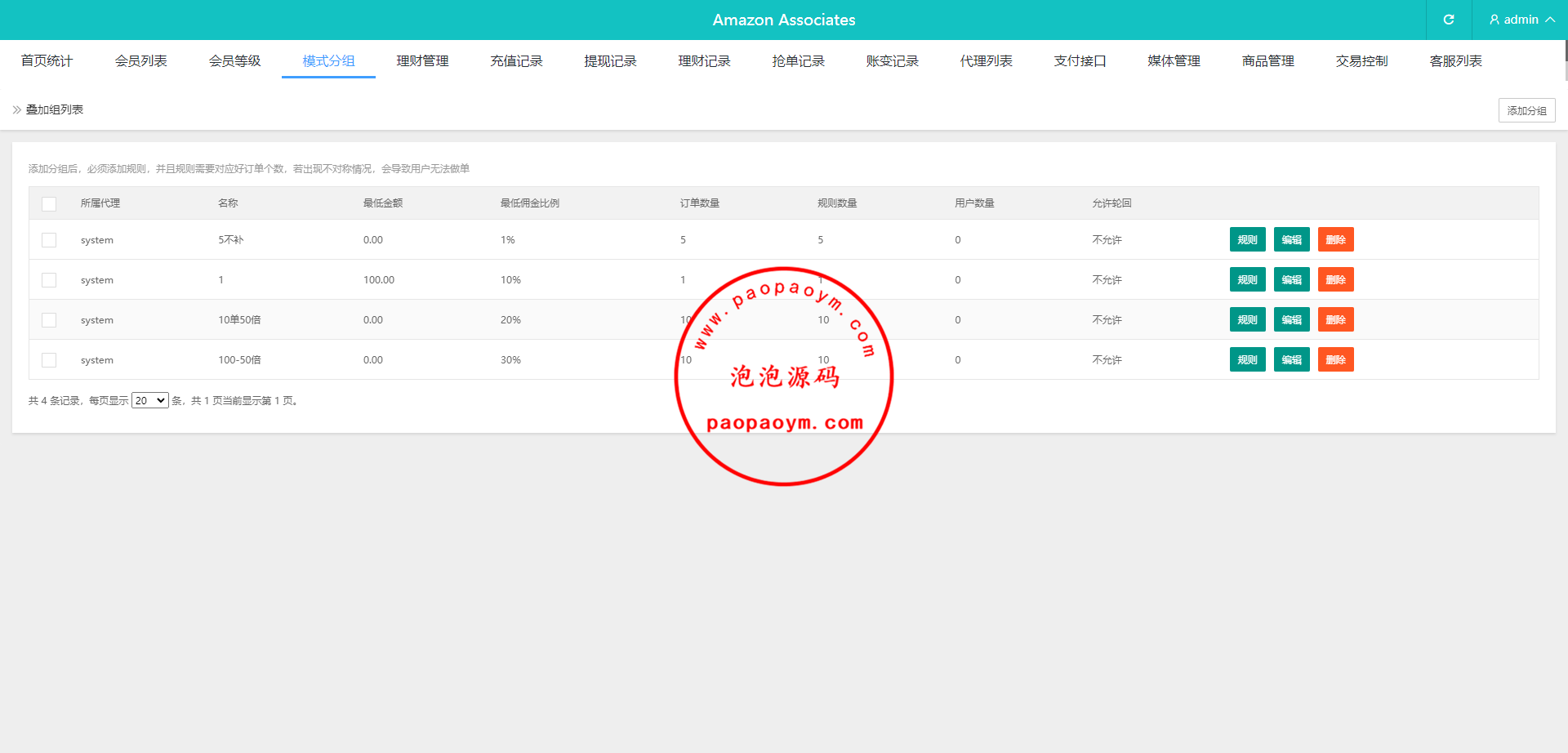The height and width of the screenshot is (753, 1568).
Task: Expand the admin account dropdown arrow
Action: click(1550, 20)
